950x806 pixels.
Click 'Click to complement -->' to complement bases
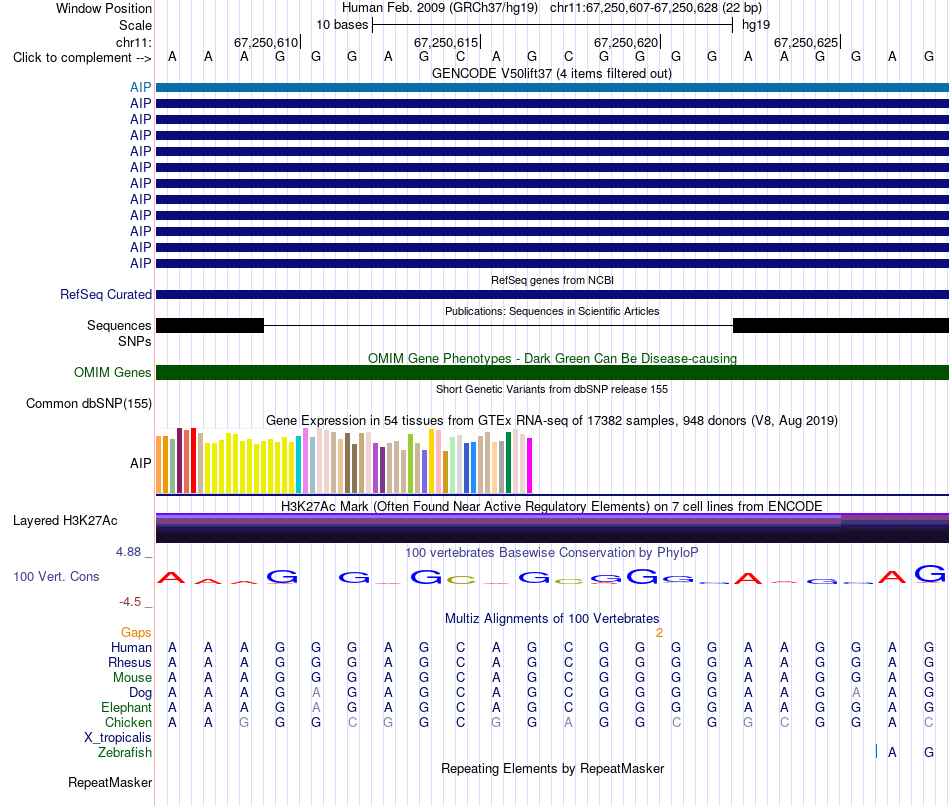pos(82,58)
